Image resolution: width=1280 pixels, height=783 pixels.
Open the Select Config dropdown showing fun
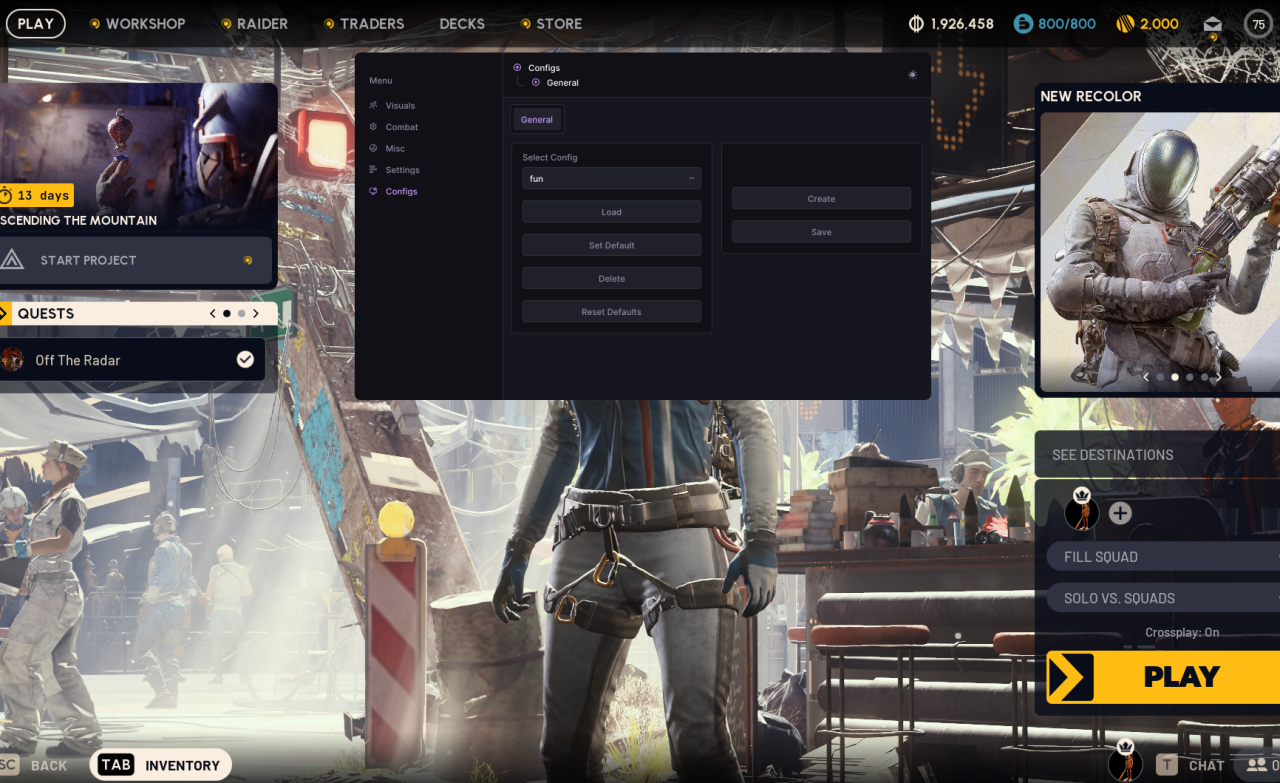click(x=611, y=178)
